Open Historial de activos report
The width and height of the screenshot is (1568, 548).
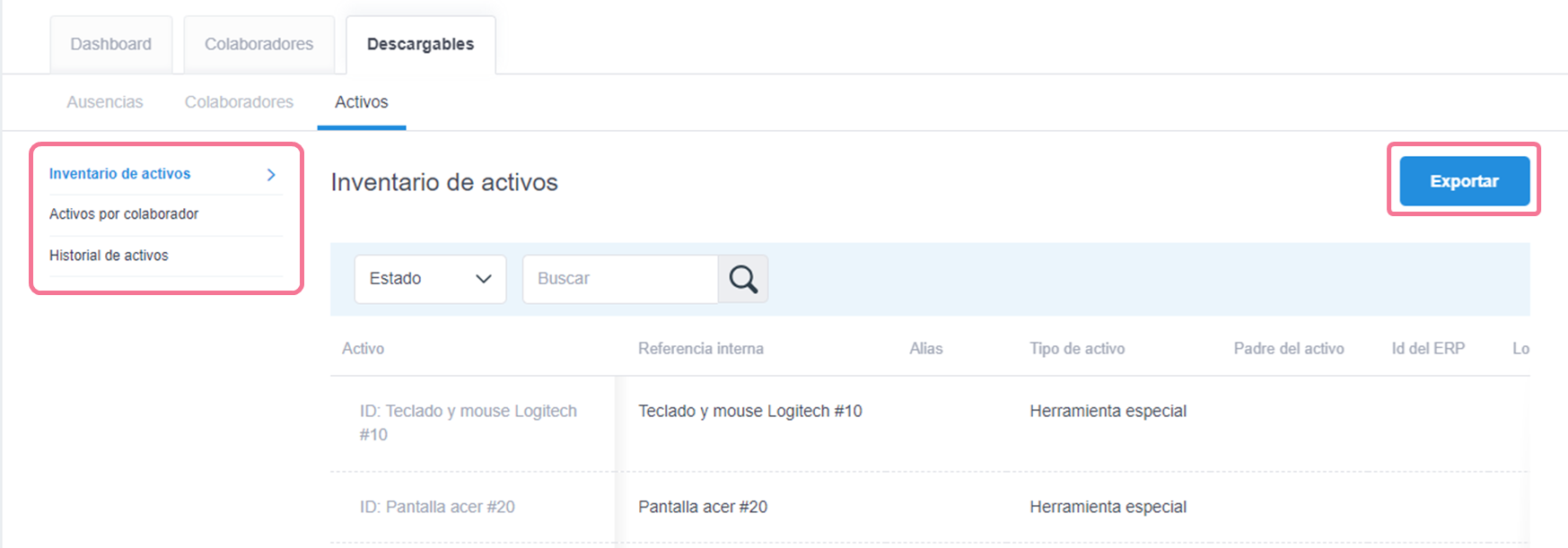tap(109, 256)
